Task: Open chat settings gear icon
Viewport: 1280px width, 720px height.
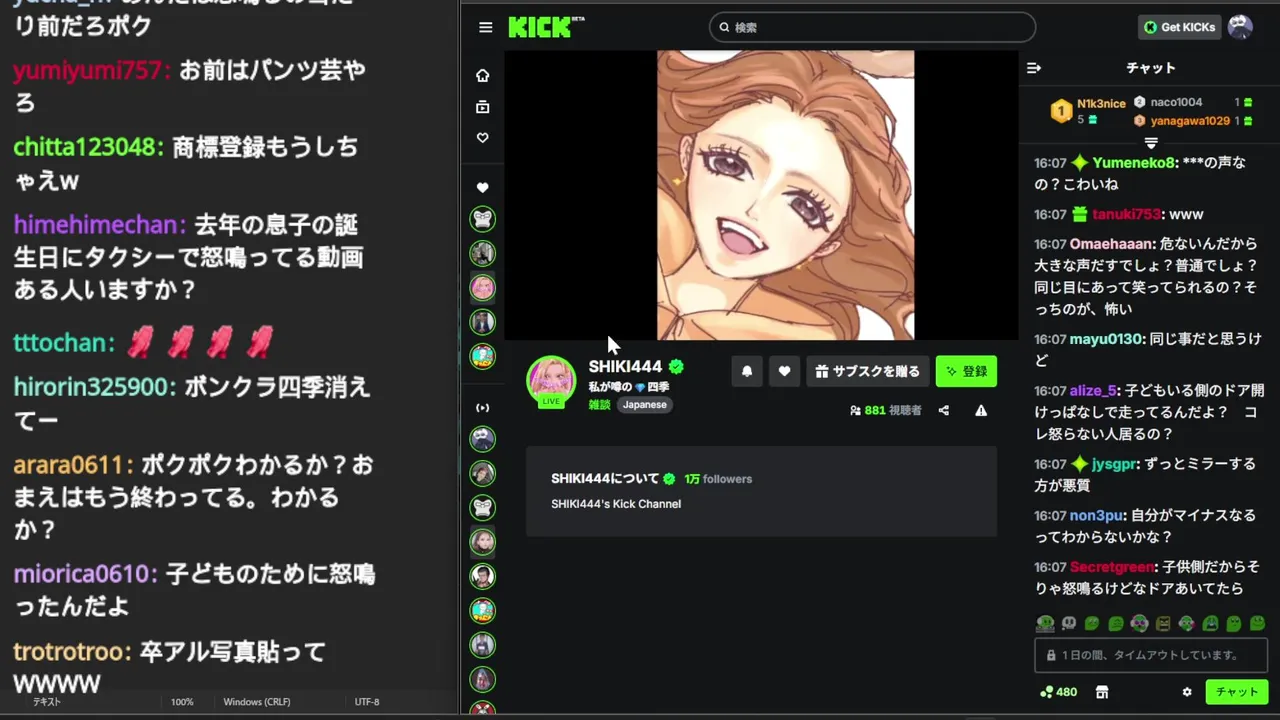Action: tap(1187, 692)
